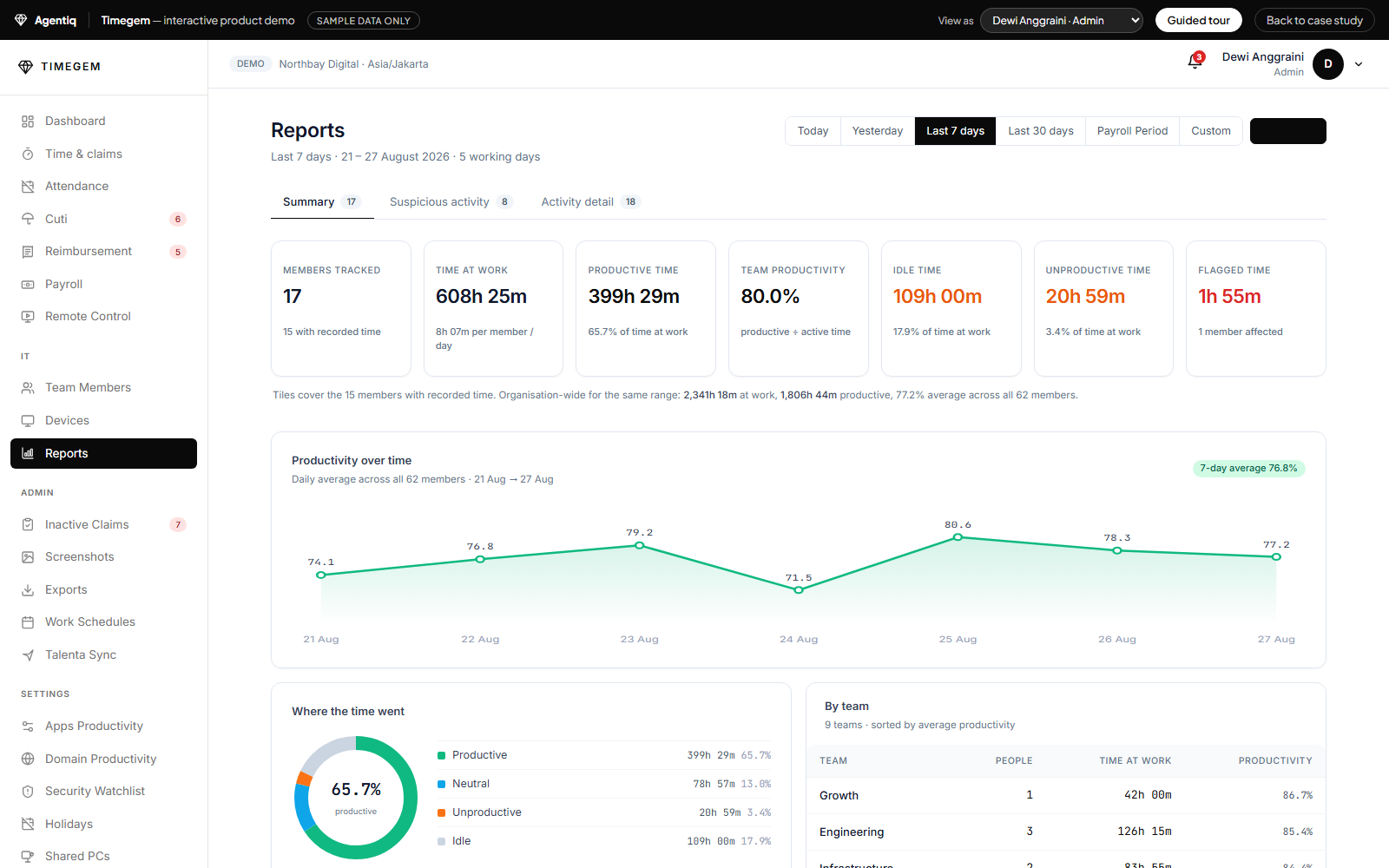
Task: Click the DEMO badge in header
Action: pyautogui.click(x=250, y=64)
